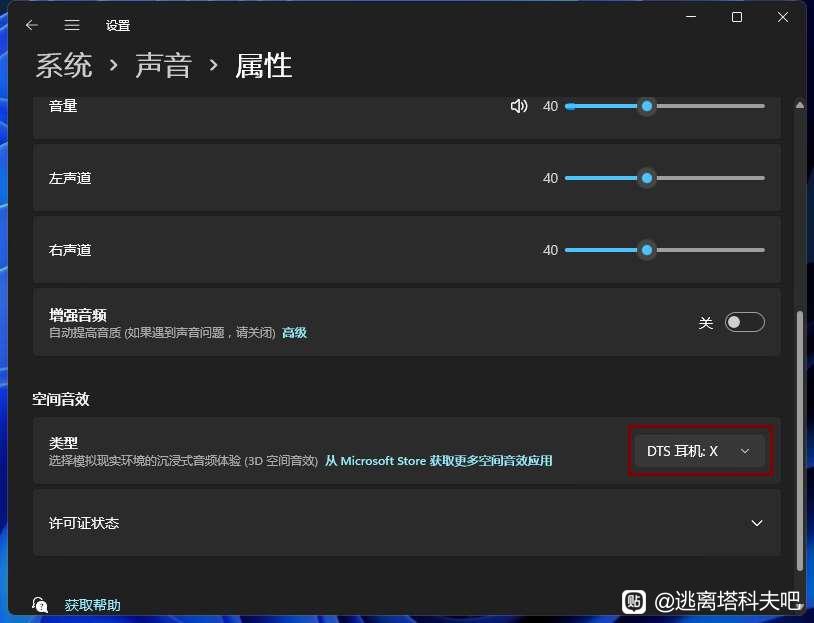This screenshot has width=814, height=623.
Task: Click the scrollbar up arrow
Action: [x=799, y=105]
